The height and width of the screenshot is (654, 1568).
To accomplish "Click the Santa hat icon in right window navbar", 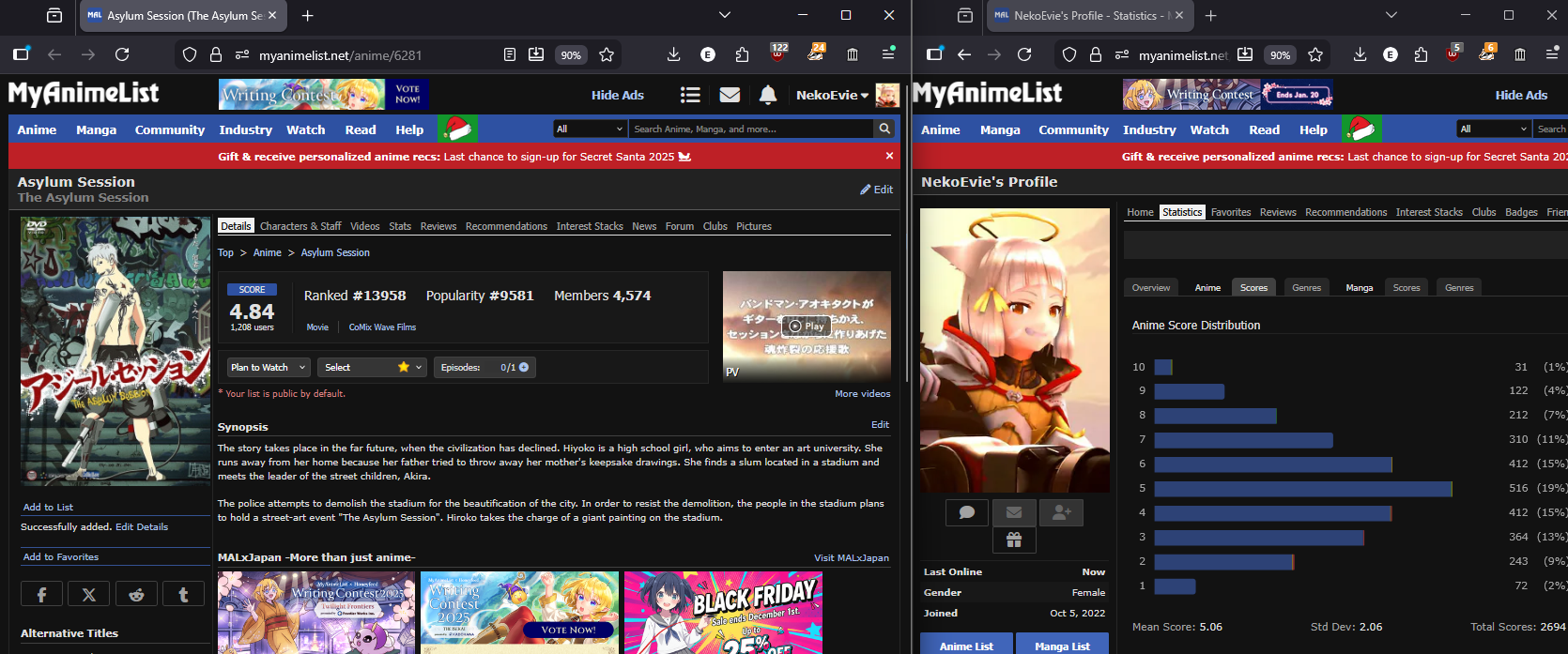I will point(1361,129).
